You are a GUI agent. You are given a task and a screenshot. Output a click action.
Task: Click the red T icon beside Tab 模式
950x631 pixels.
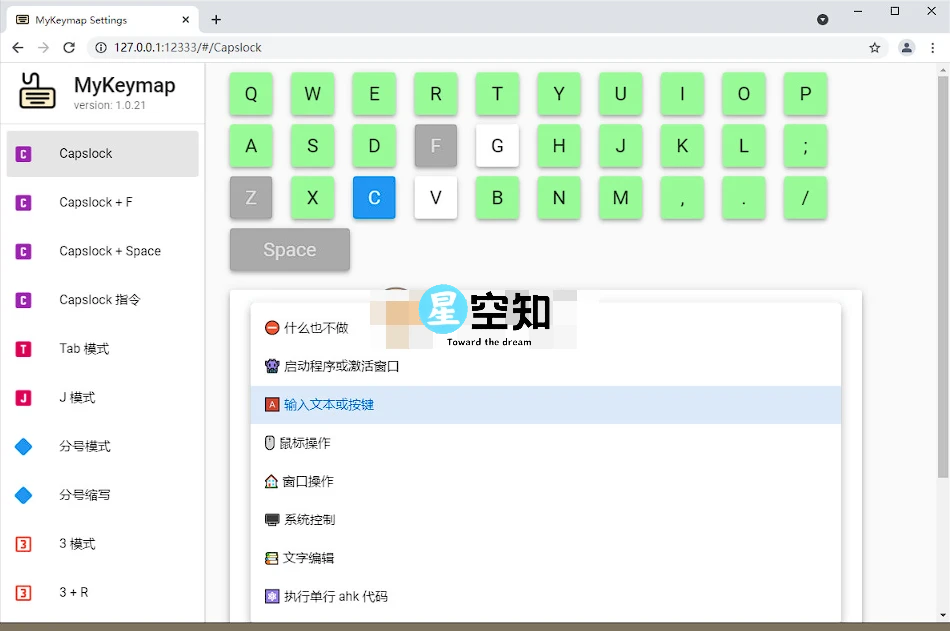[23, 348]
